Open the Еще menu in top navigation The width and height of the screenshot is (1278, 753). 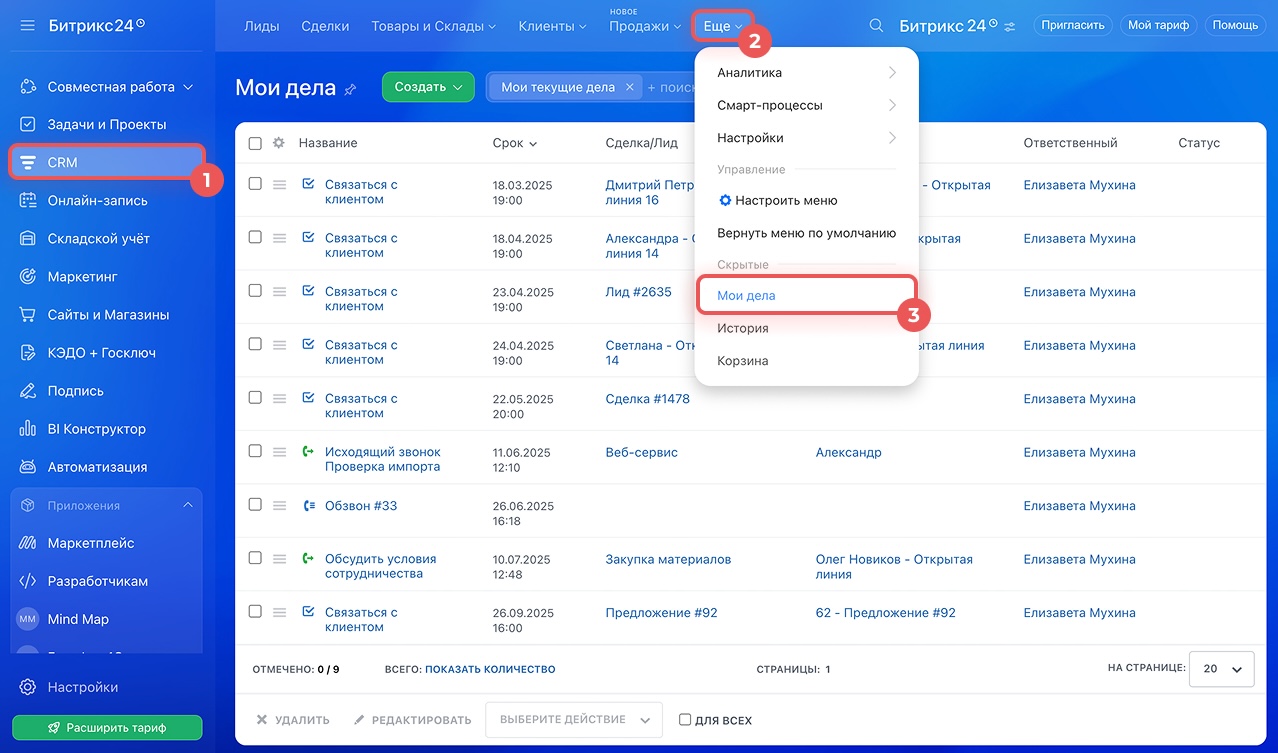723,26
